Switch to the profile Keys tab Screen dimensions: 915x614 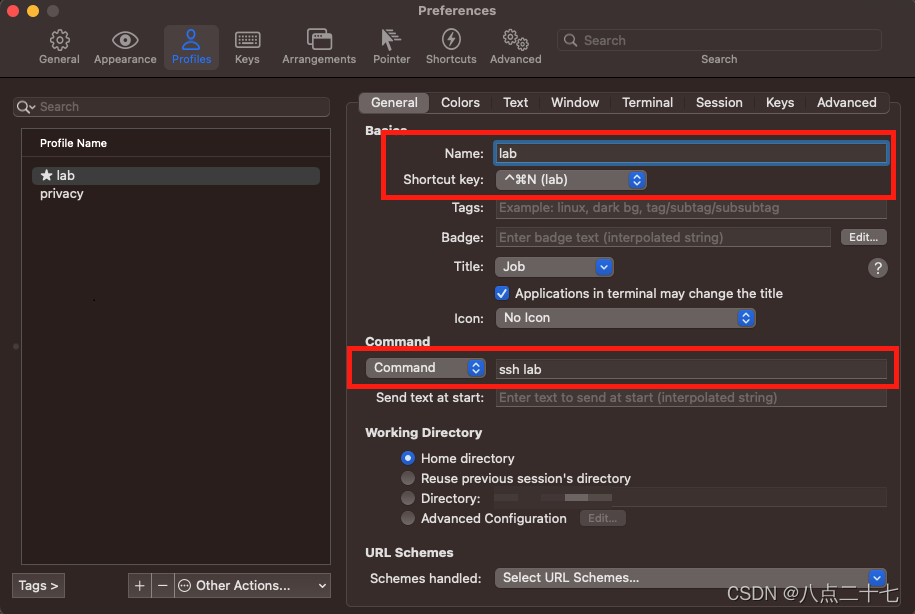780,103
